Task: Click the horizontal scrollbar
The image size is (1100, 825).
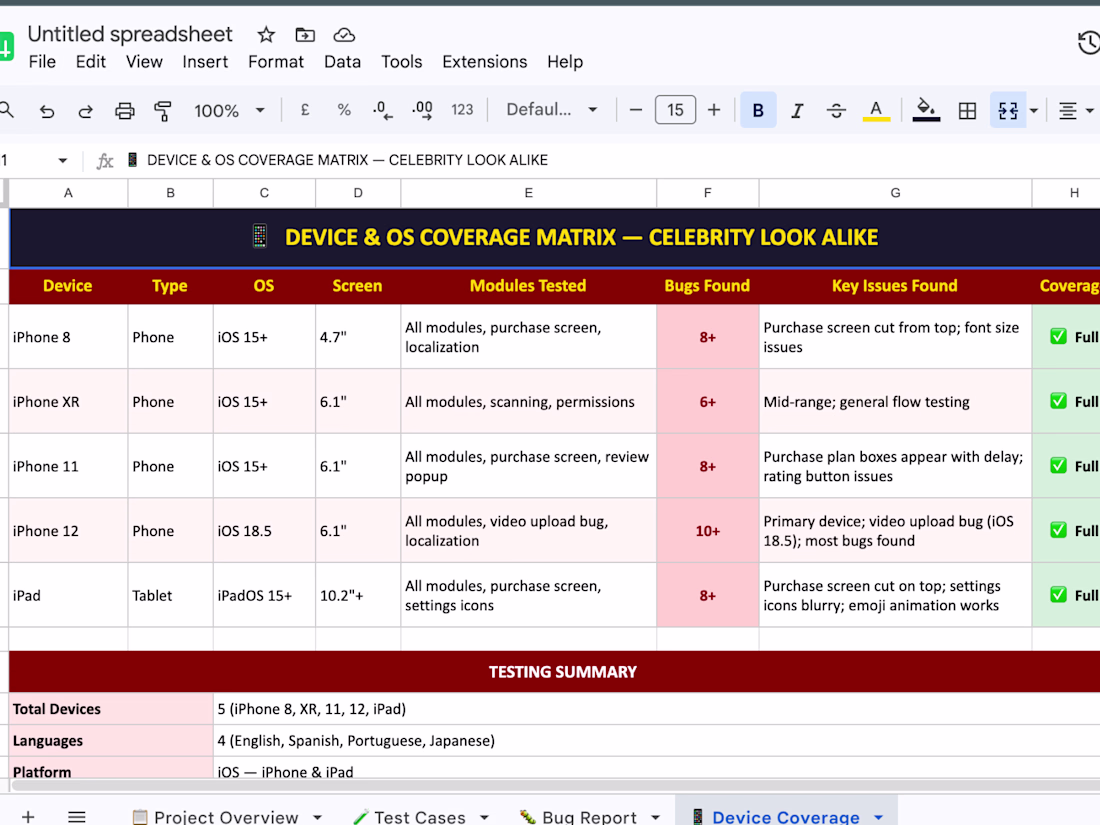Action: point(554,786)
